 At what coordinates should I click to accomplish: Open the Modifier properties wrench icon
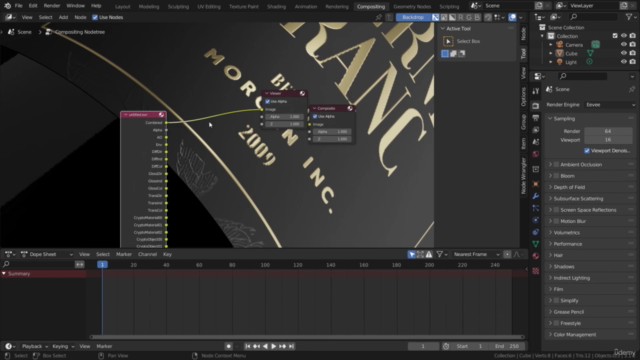point(536,196)
